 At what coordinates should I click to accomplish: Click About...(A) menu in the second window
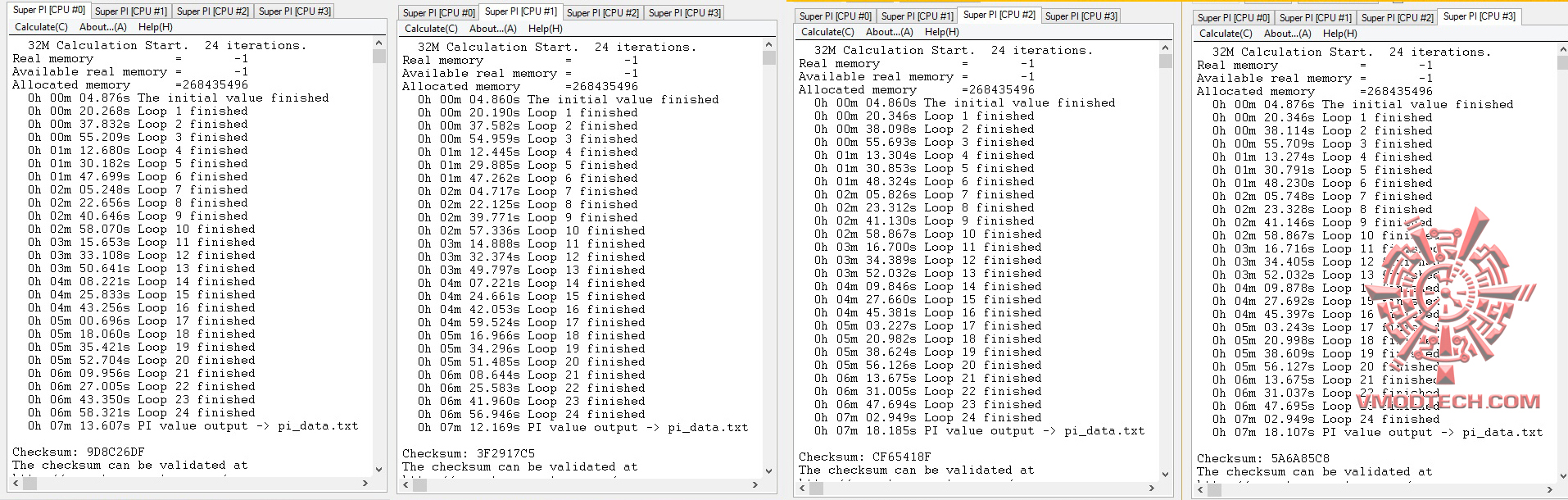point(493,29)
